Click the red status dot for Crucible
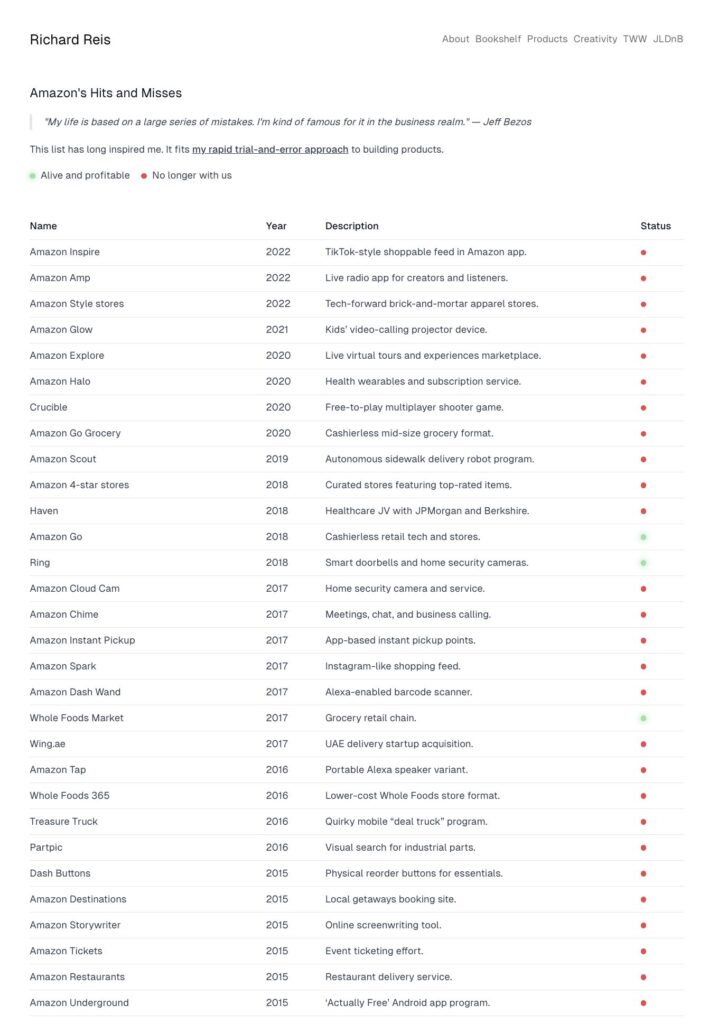This screenshot has height=1024, width=709. (x=643, y=408)
